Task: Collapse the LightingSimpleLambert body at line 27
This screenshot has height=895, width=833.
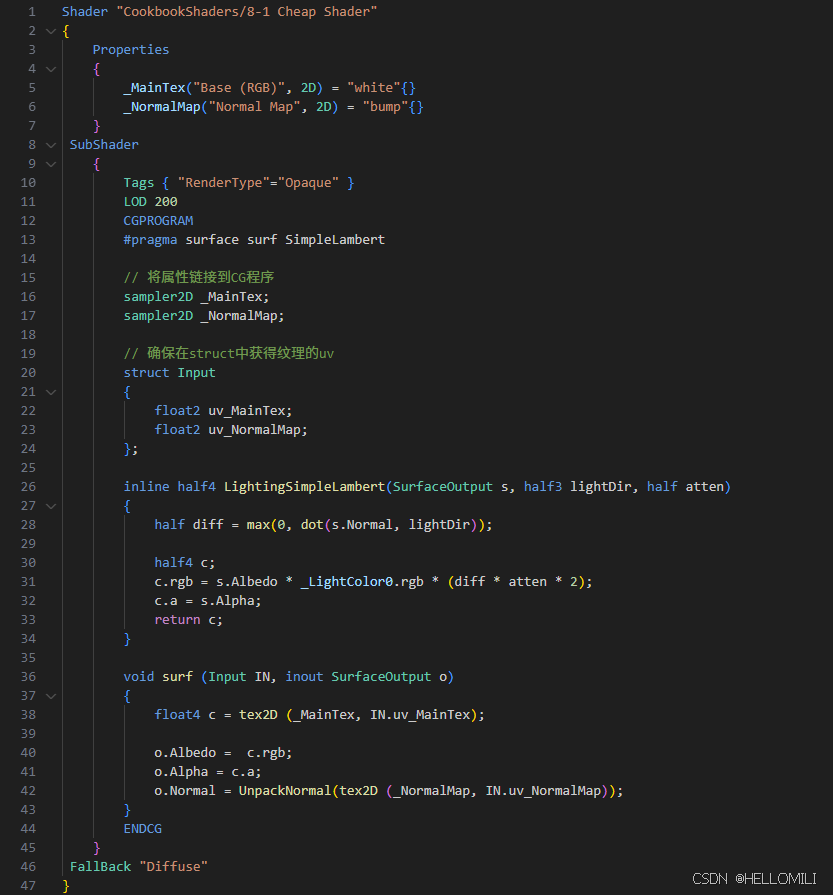Action: tap(51, 506)
